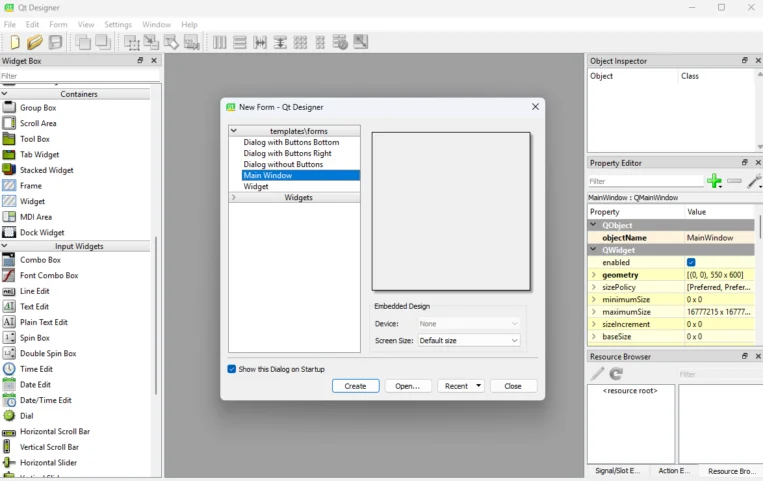763x481 pixels.
Task: Collapse the Input Widgets category
Action: [x=4, y=246]
